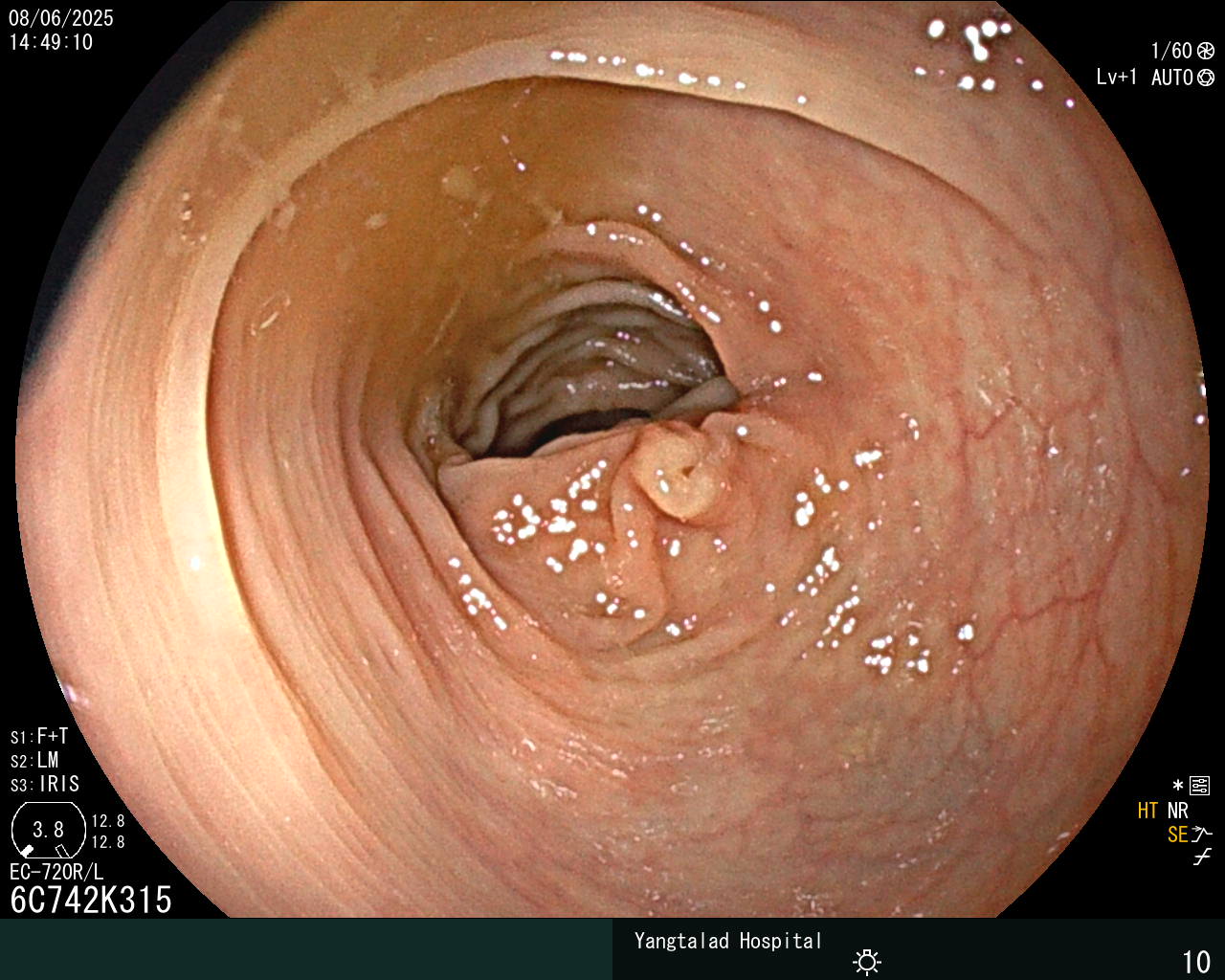Image resolution: width=1225 pixels, height=980 pixels.
Task: Click the S3: IRIS switch assignment
Action: [45, 784]
